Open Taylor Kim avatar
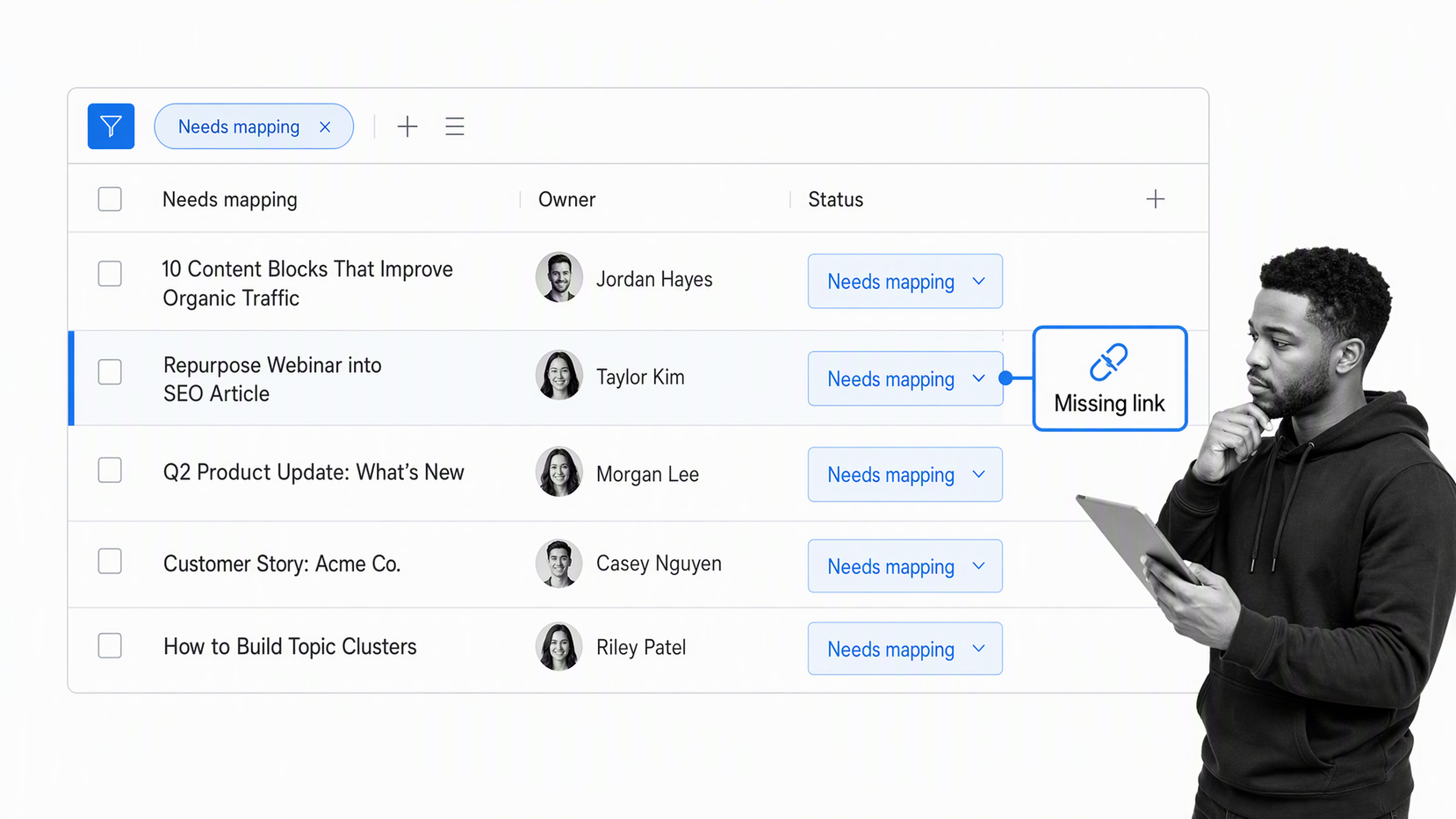This screenshot has width=1456, height=819. click(x=559, y=376)
